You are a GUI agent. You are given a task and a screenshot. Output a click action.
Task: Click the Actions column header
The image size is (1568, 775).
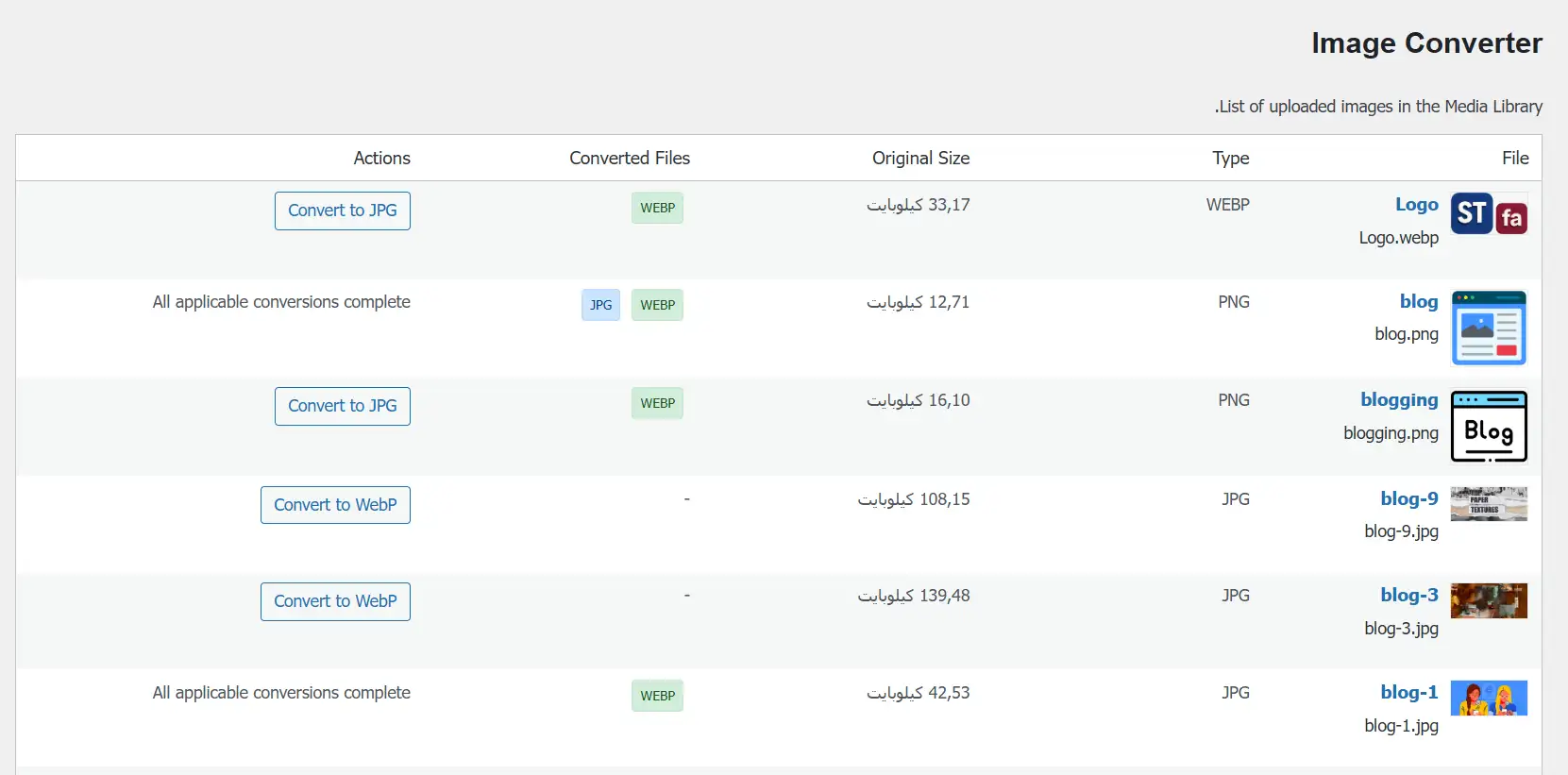click(x=381, y=158)
